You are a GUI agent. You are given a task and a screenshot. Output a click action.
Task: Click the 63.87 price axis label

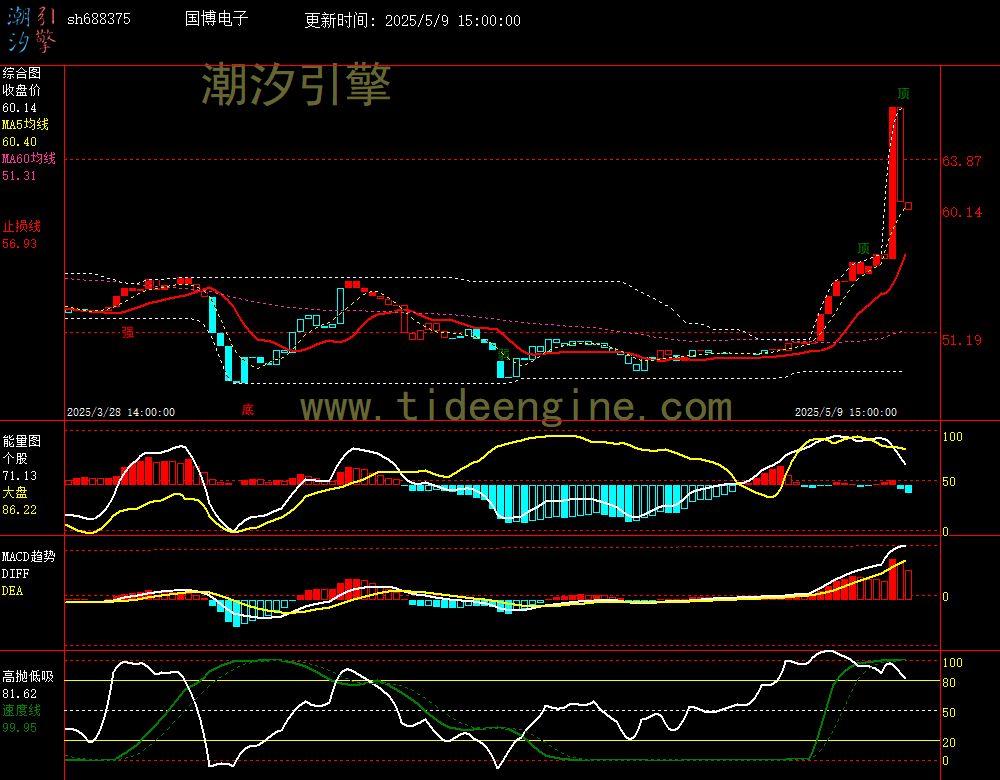click(x=962, y=161)
